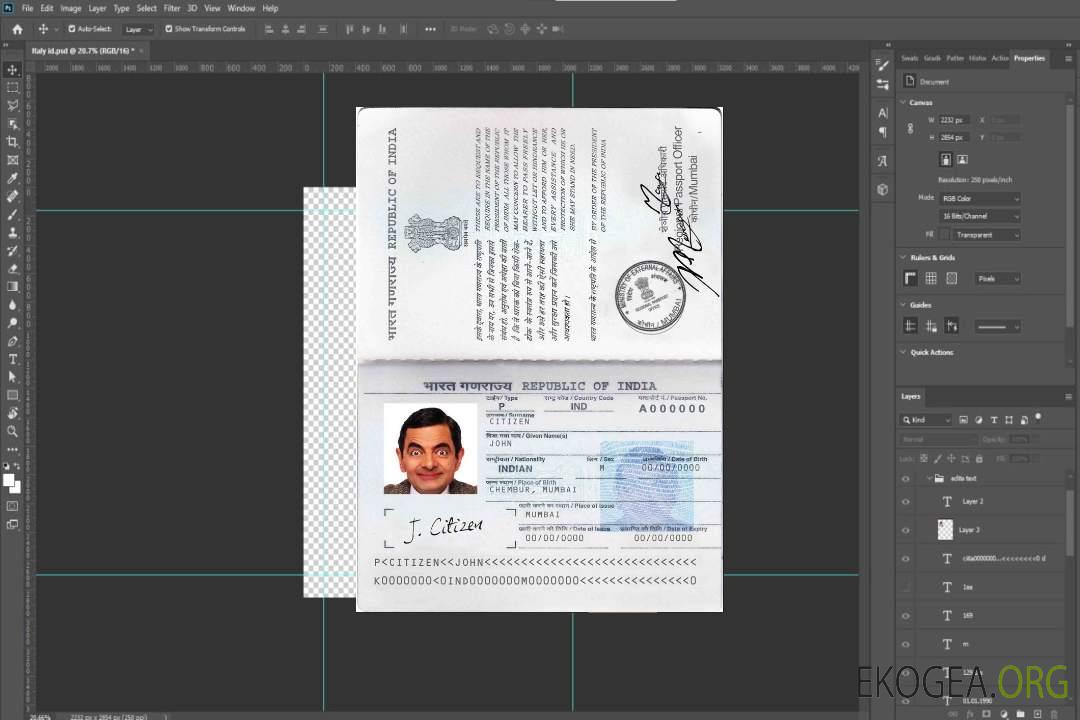Select the Rectangular Marquee tool
The width and height of the screenshot is (1080, 720).
click(12, 88)
